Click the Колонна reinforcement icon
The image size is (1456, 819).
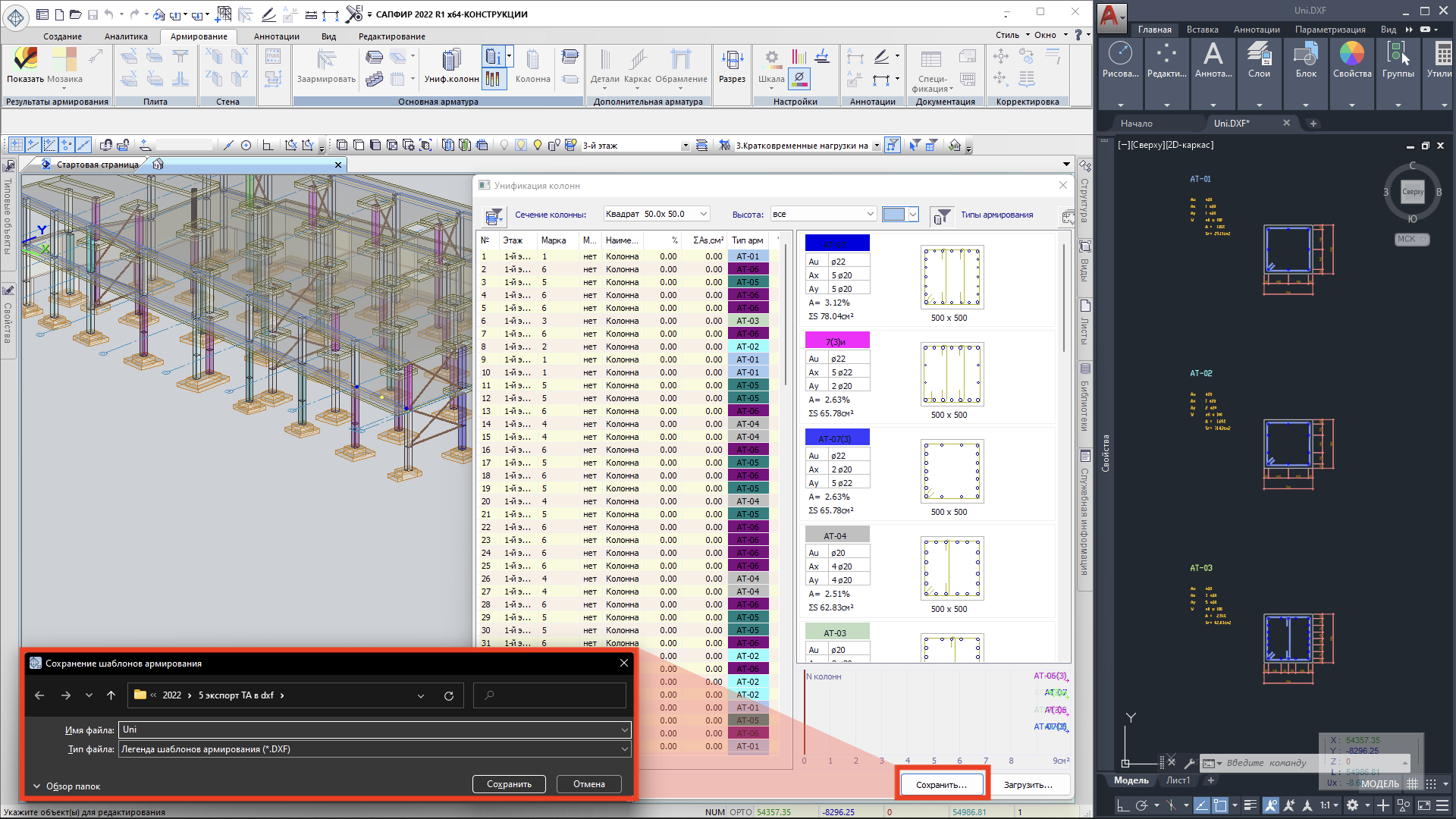coord(532,67)
